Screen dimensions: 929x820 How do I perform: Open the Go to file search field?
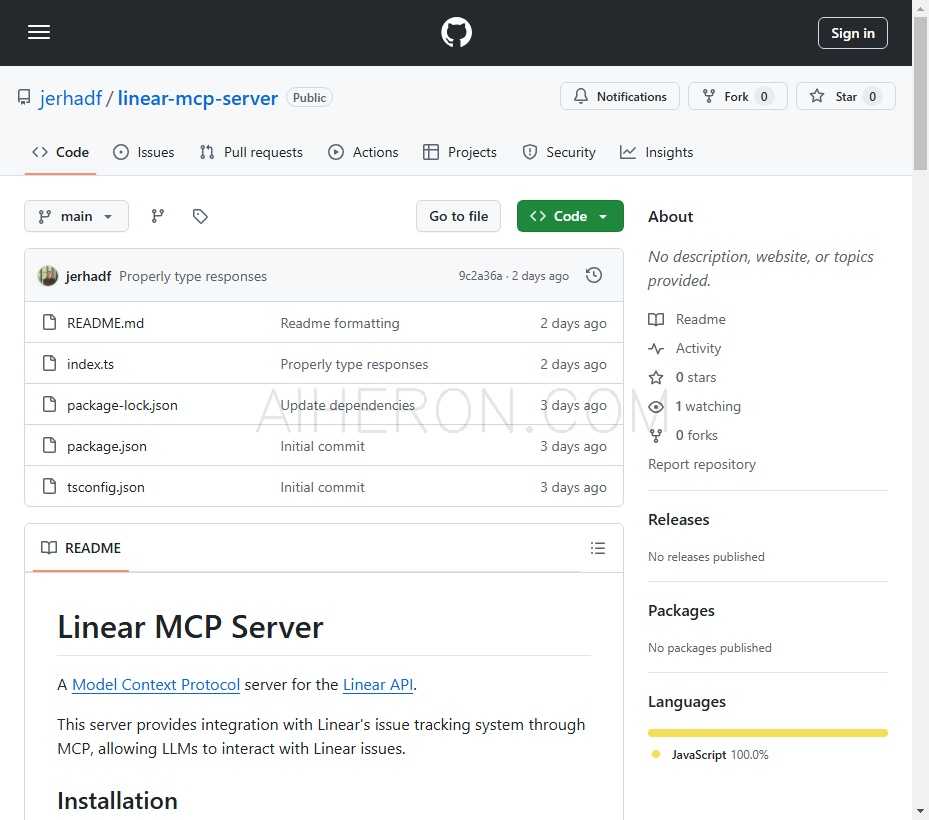pyautogui.click(x=458, y=216)
